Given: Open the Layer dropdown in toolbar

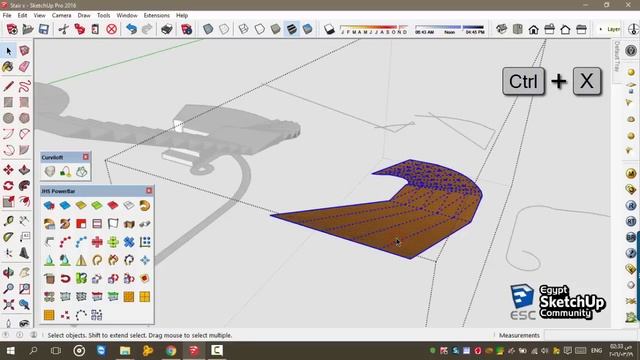Looking at the screenshot, I should (x=610, y=29).
